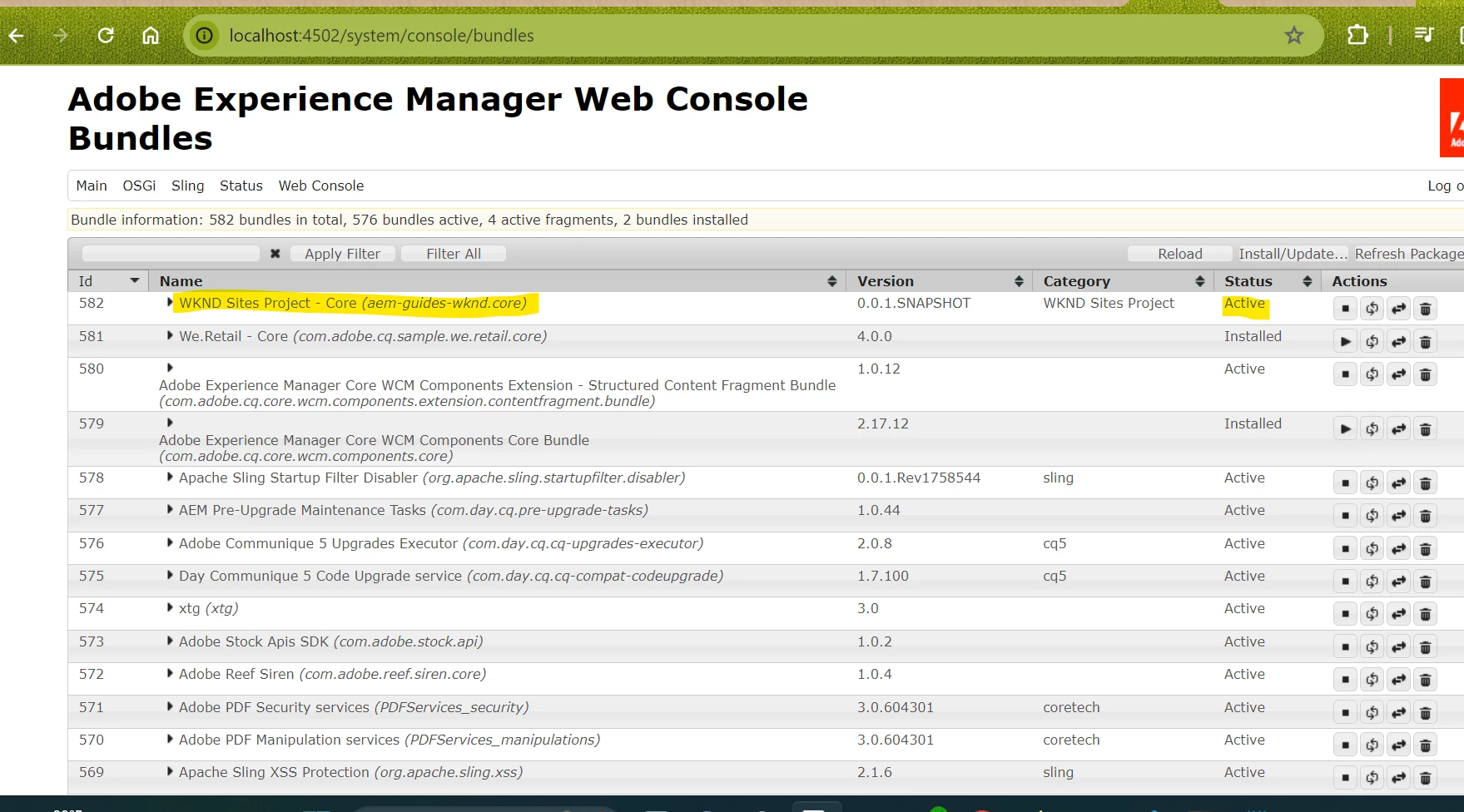Expand Apache Sling Startup Filter Disabler row

tap(170, 477)
